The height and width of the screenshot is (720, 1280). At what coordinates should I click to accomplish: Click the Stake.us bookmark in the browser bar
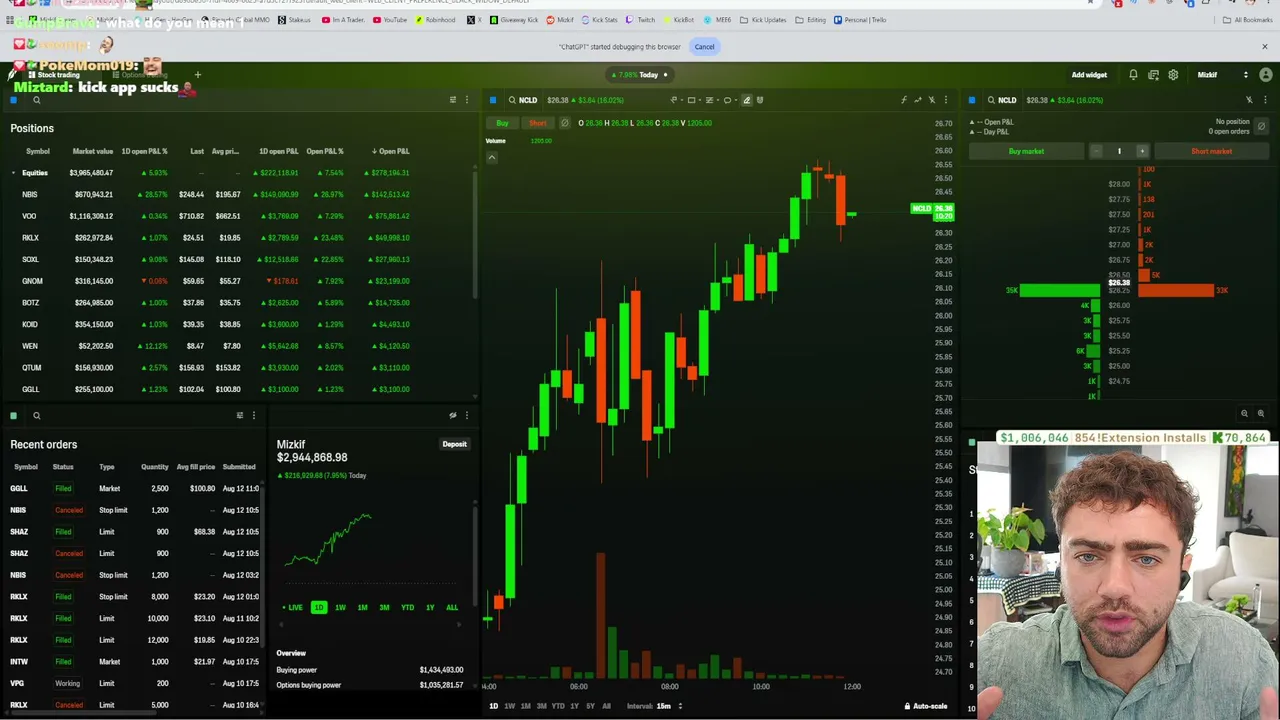[x=294, y=20]
